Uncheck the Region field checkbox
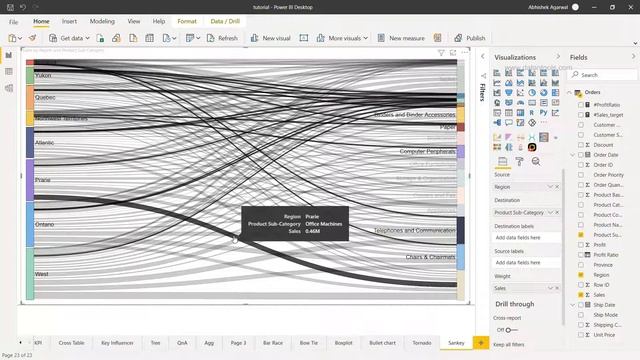The image size is (640, 360). pos(581,275)
